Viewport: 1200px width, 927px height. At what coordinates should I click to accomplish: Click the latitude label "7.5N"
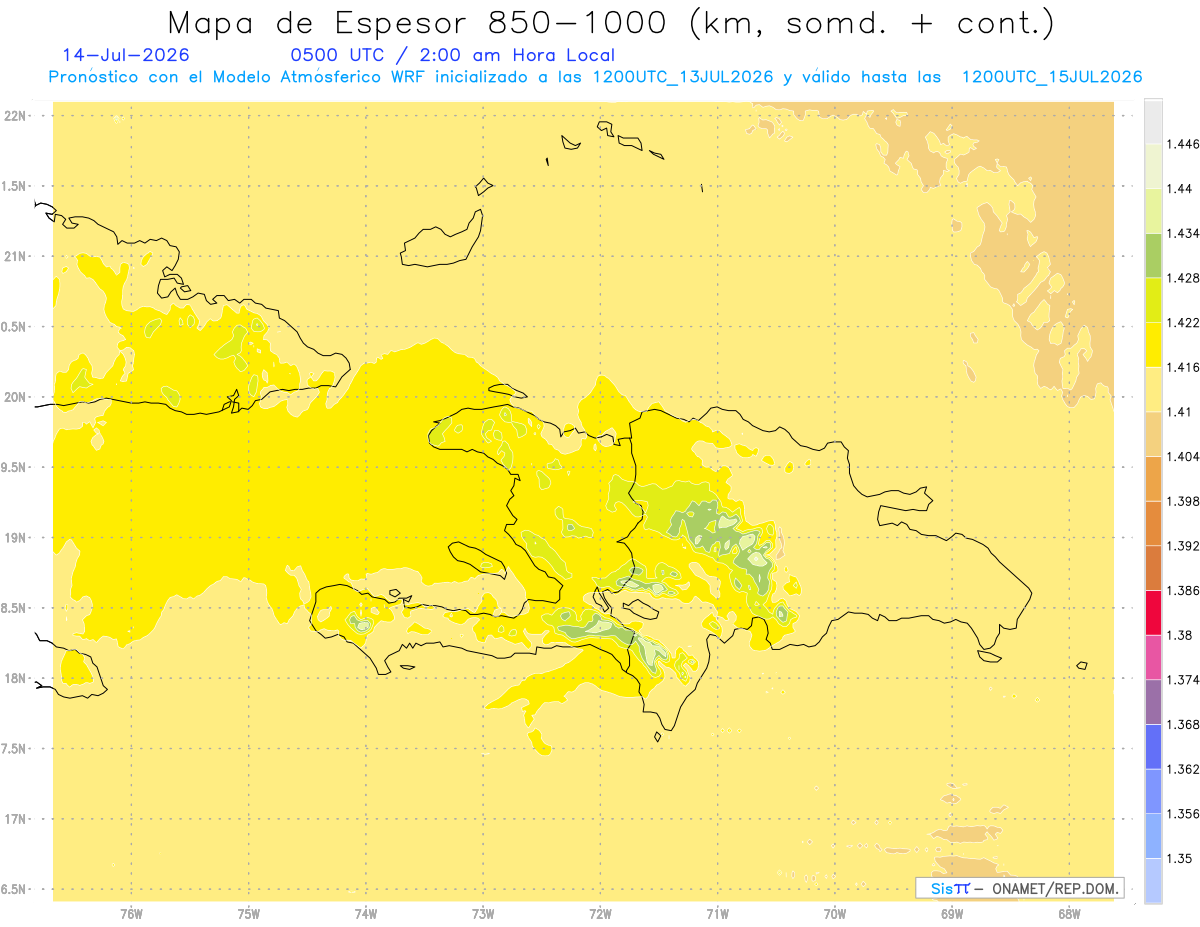tap(15, 749)
